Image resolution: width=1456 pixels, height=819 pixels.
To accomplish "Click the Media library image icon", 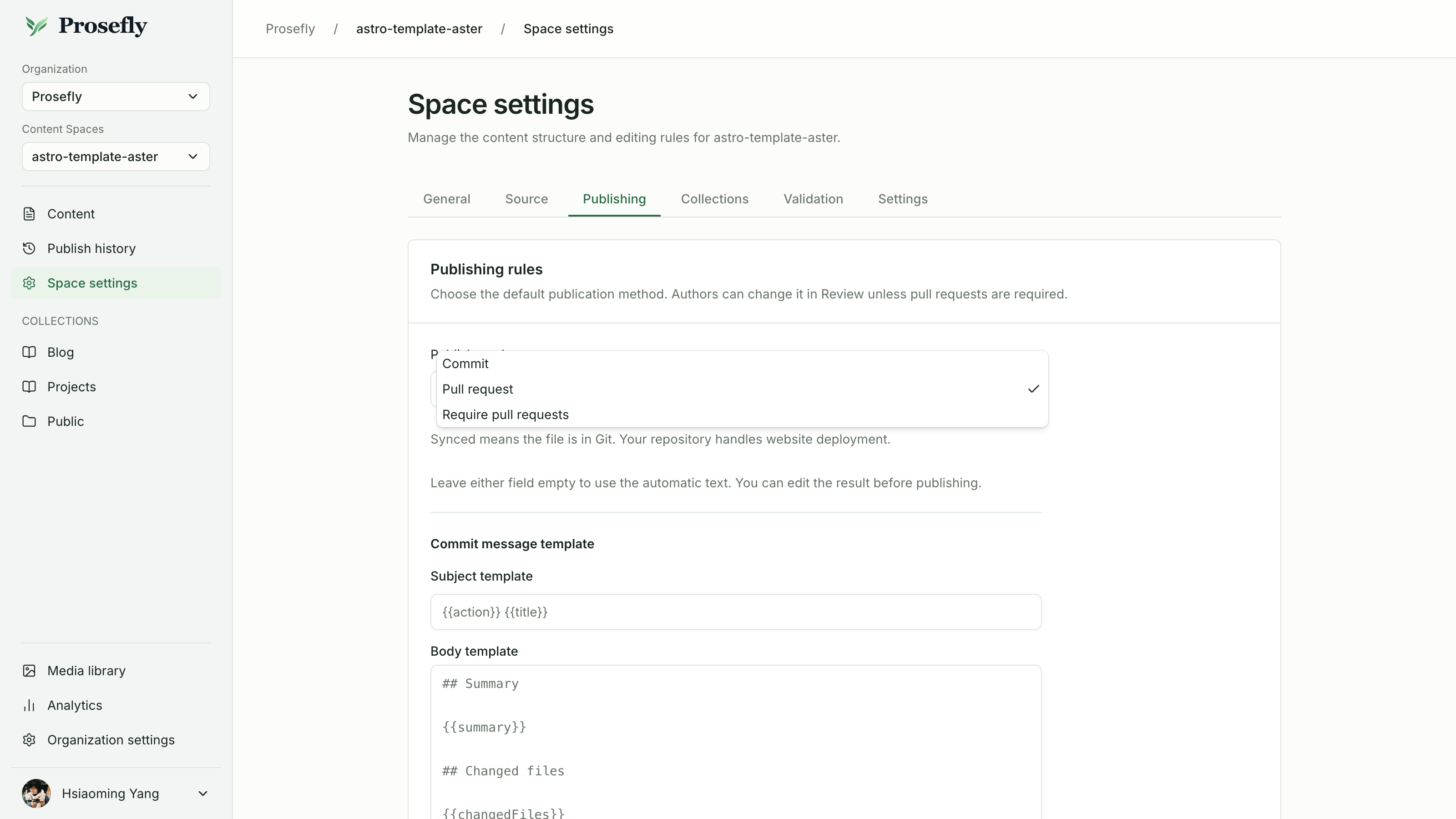I will 30,671.
